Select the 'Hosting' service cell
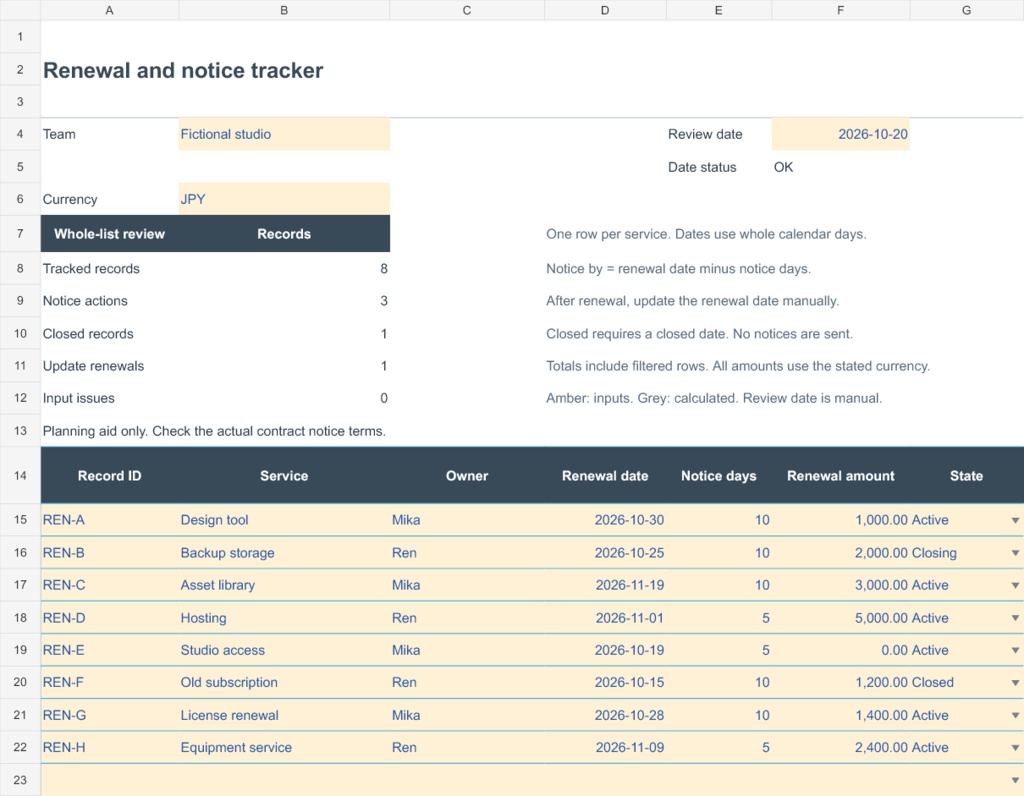 pos(284,618)
